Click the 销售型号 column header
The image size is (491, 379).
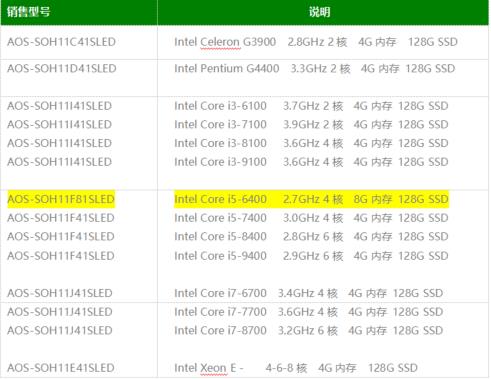click(29, 12)
